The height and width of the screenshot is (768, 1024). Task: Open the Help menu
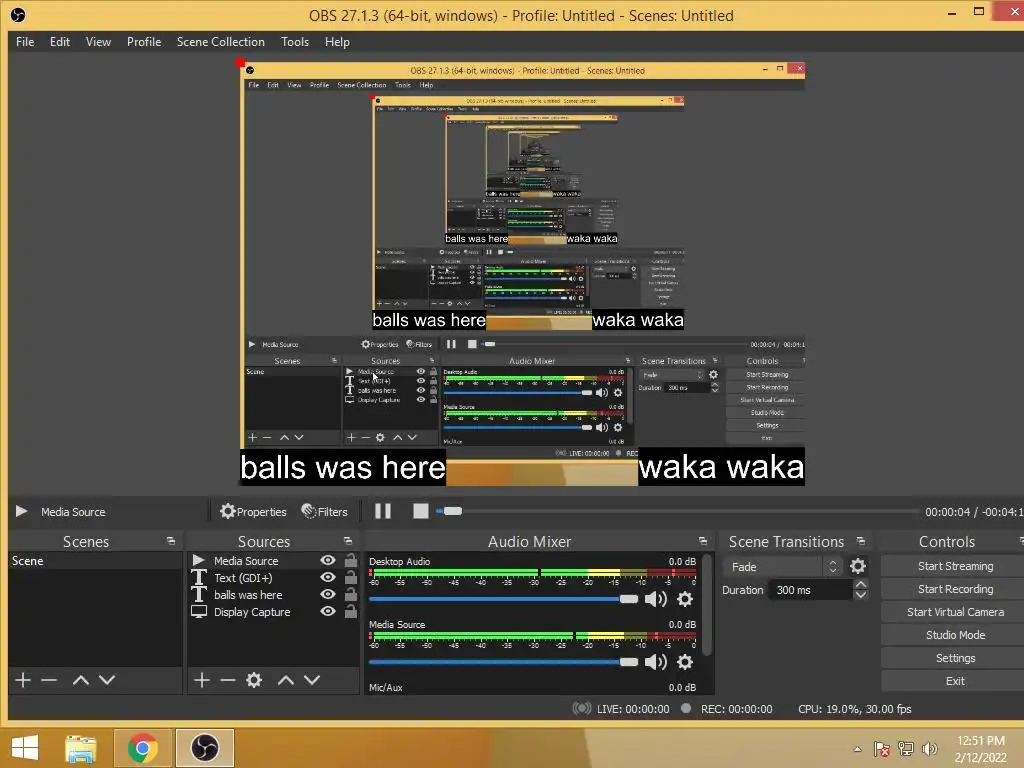point(337,42)
